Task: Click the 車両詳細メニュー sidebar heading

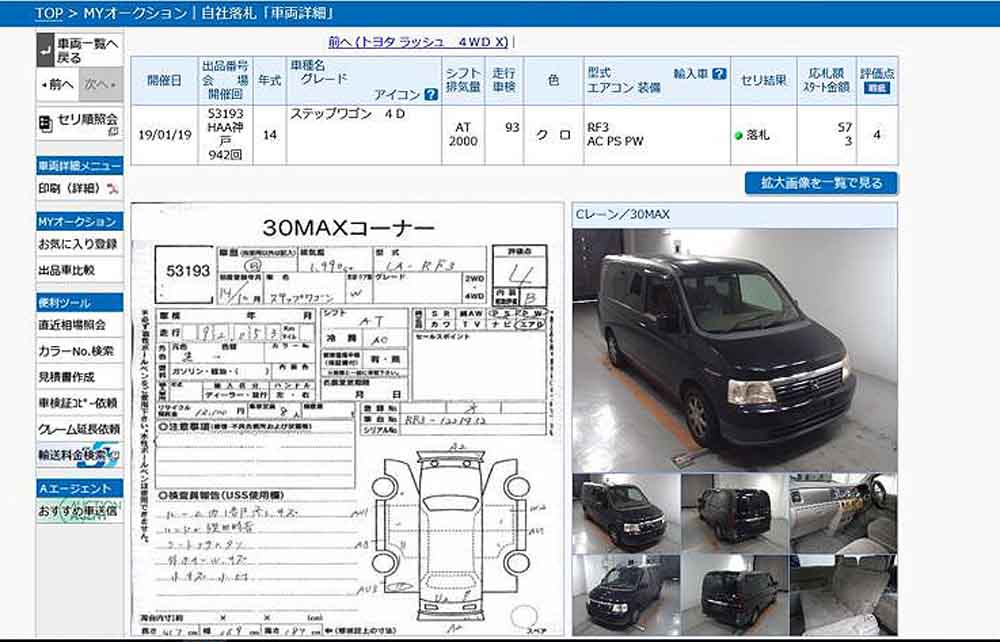Action: (x=80, y=166)
